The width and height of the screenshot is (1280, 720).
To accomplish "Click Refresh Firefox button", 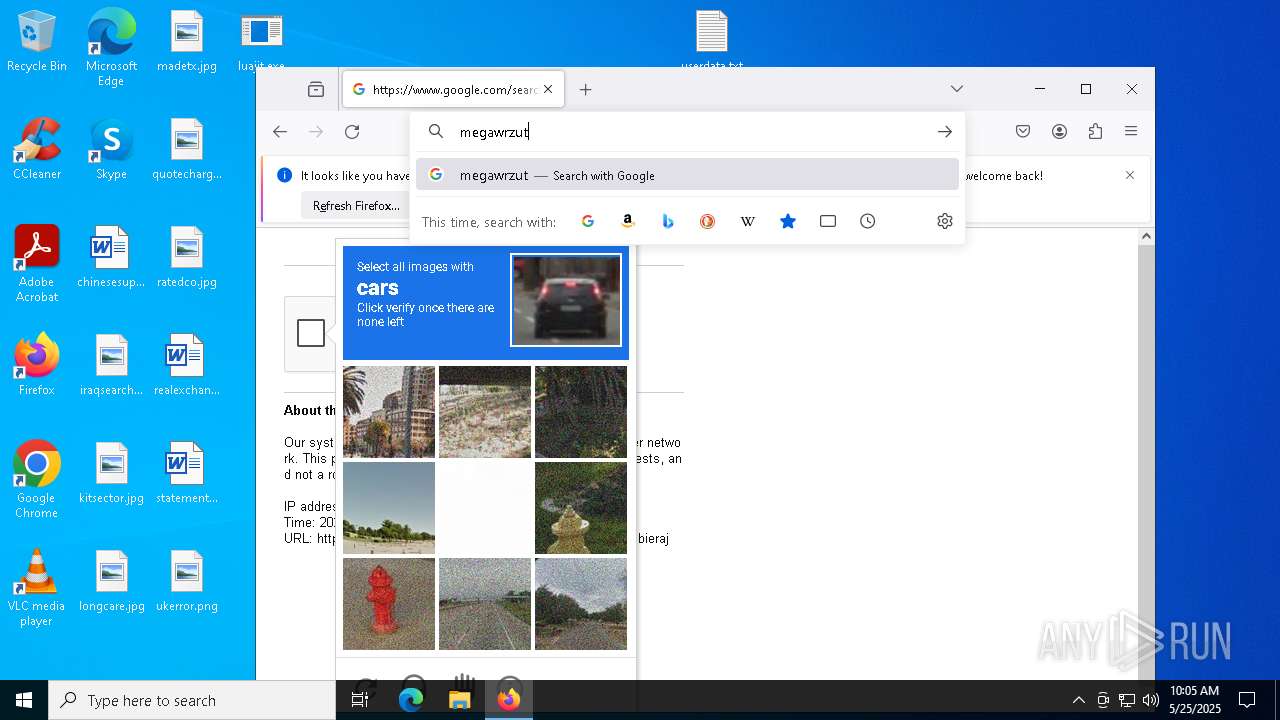I will tap(355, 206).
